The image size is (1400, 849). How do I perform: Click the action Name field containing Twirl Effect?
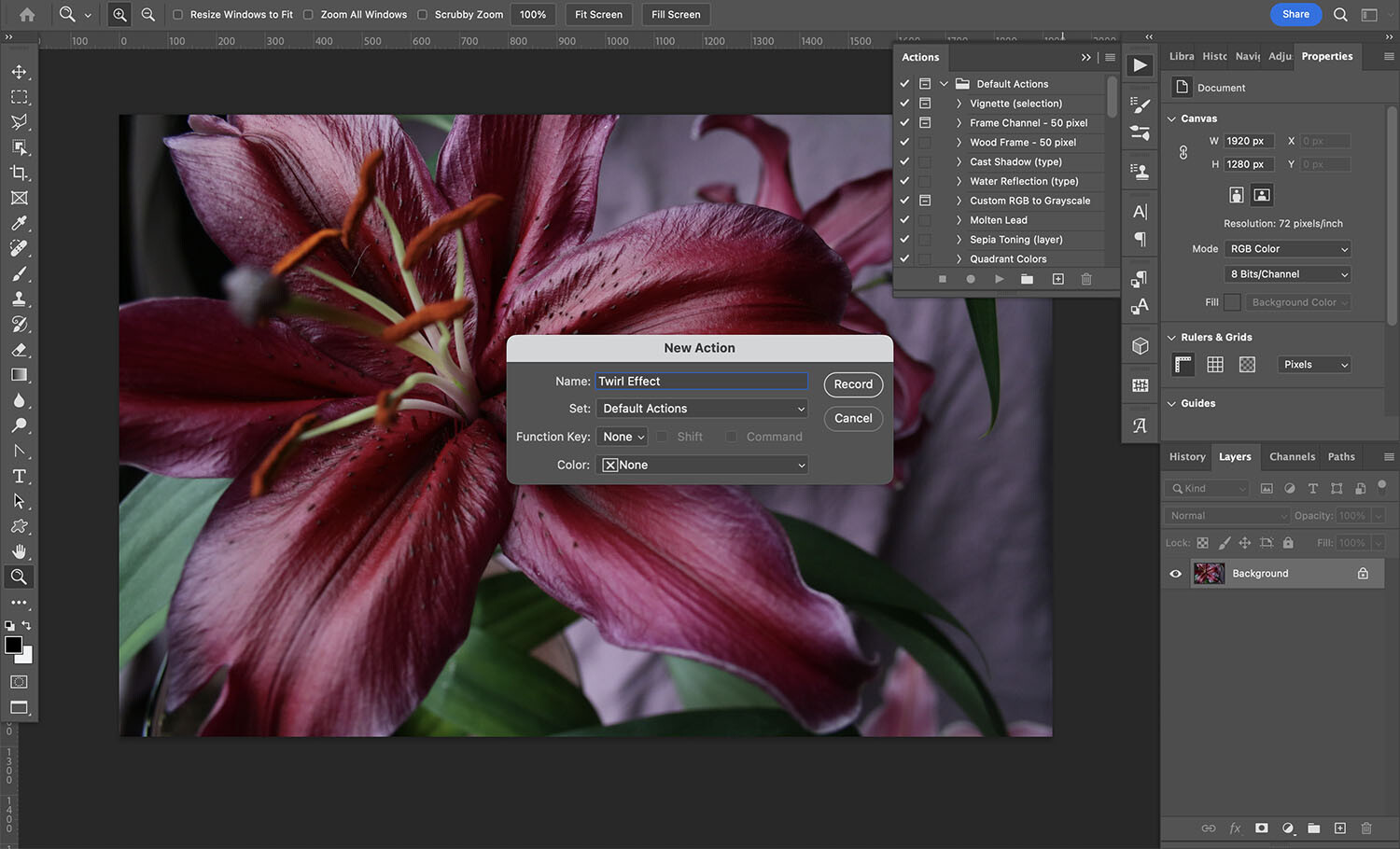(x=701, y=381)
